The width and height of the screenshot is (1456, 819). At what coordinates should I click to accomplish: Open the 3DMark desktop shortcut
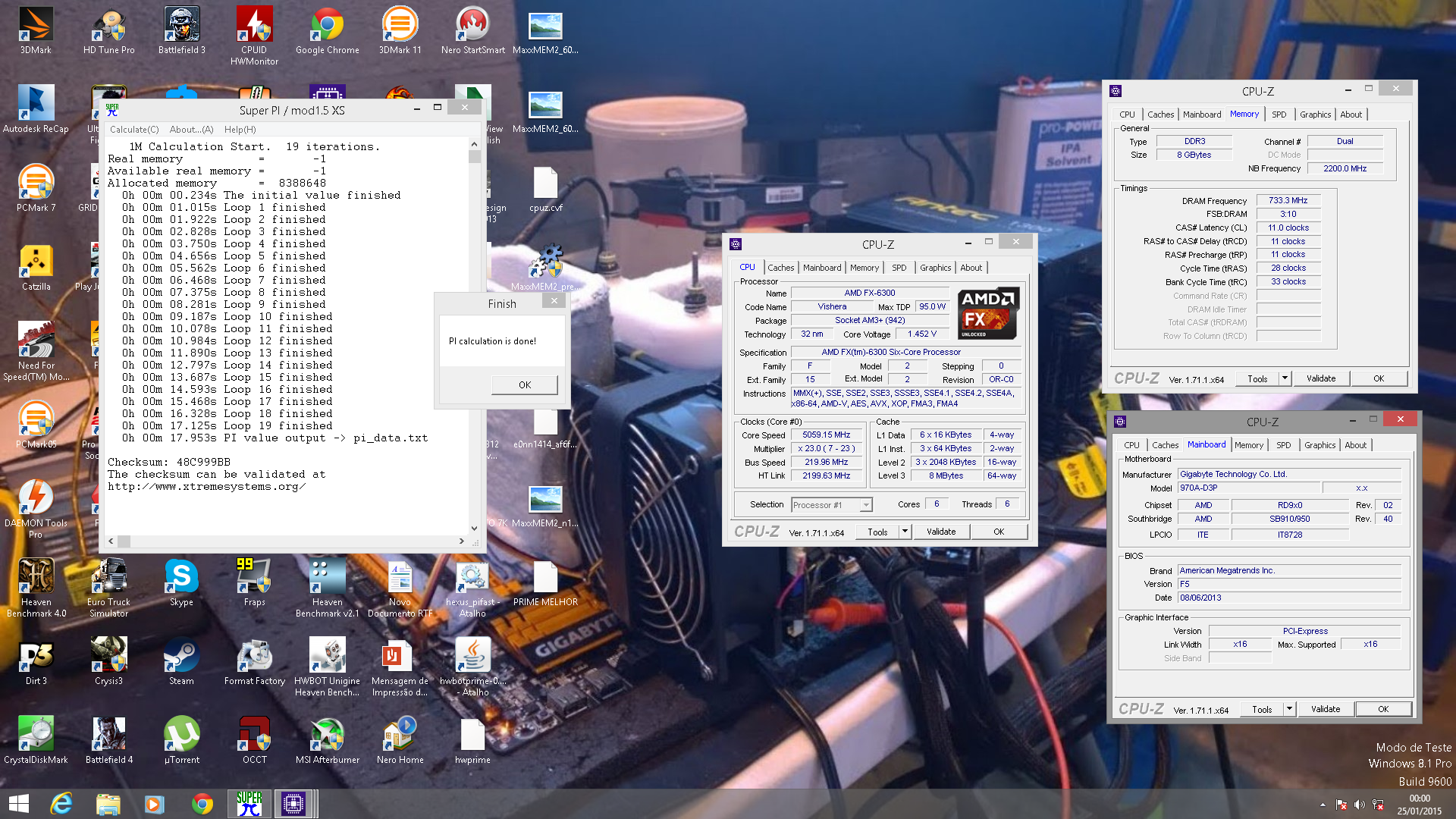coord(36,30)
